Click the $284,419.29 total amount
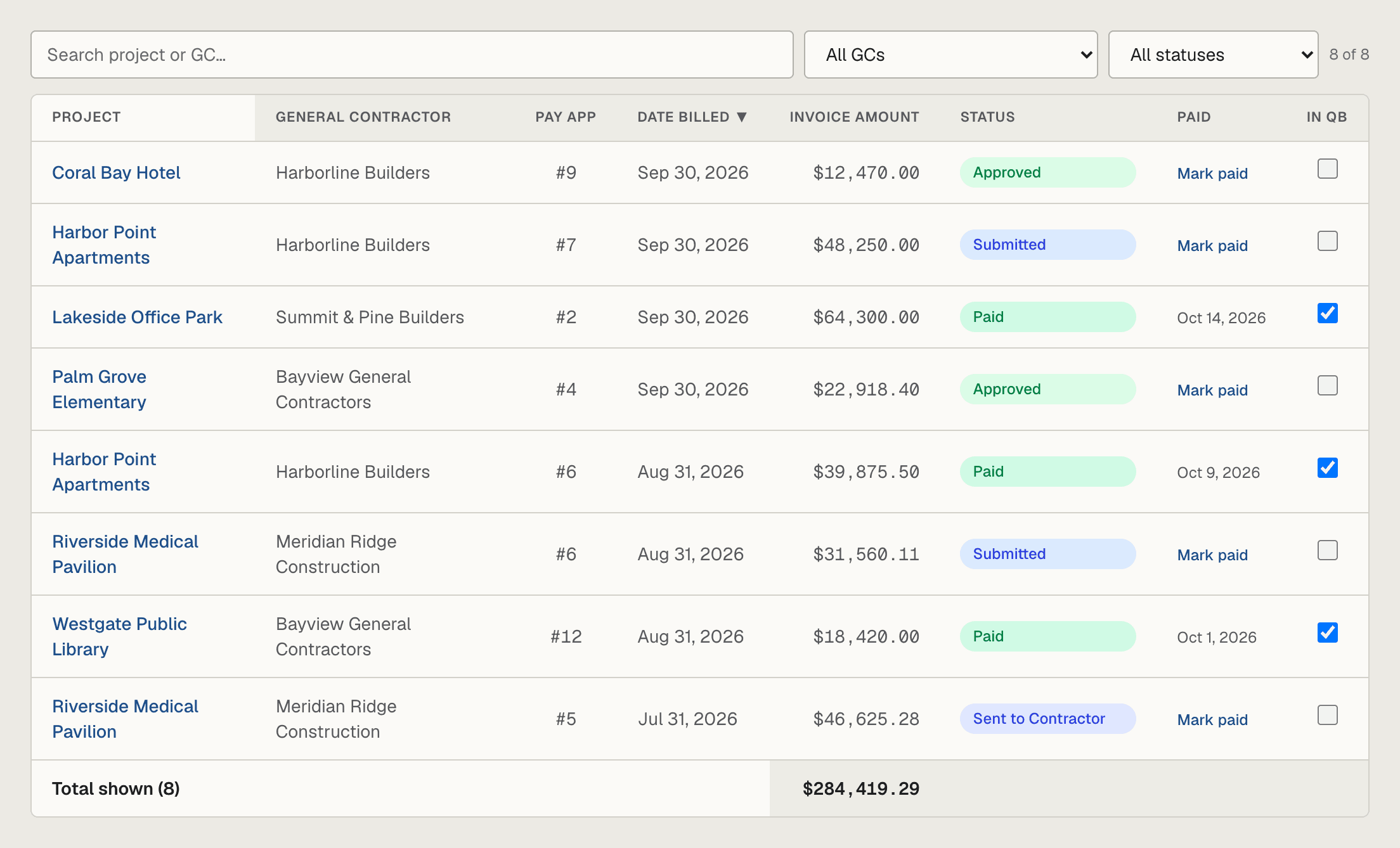 860,788
